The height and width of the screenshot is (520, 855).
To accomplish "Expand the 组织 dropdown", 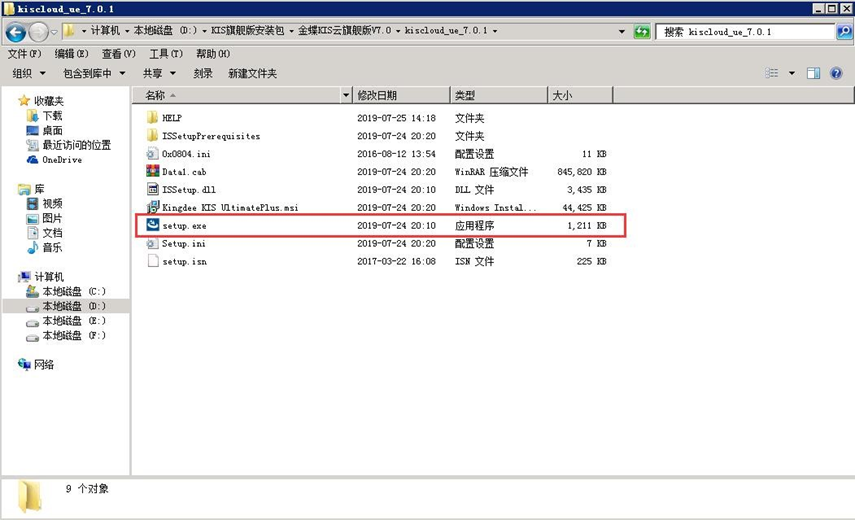I will (29, 73).
